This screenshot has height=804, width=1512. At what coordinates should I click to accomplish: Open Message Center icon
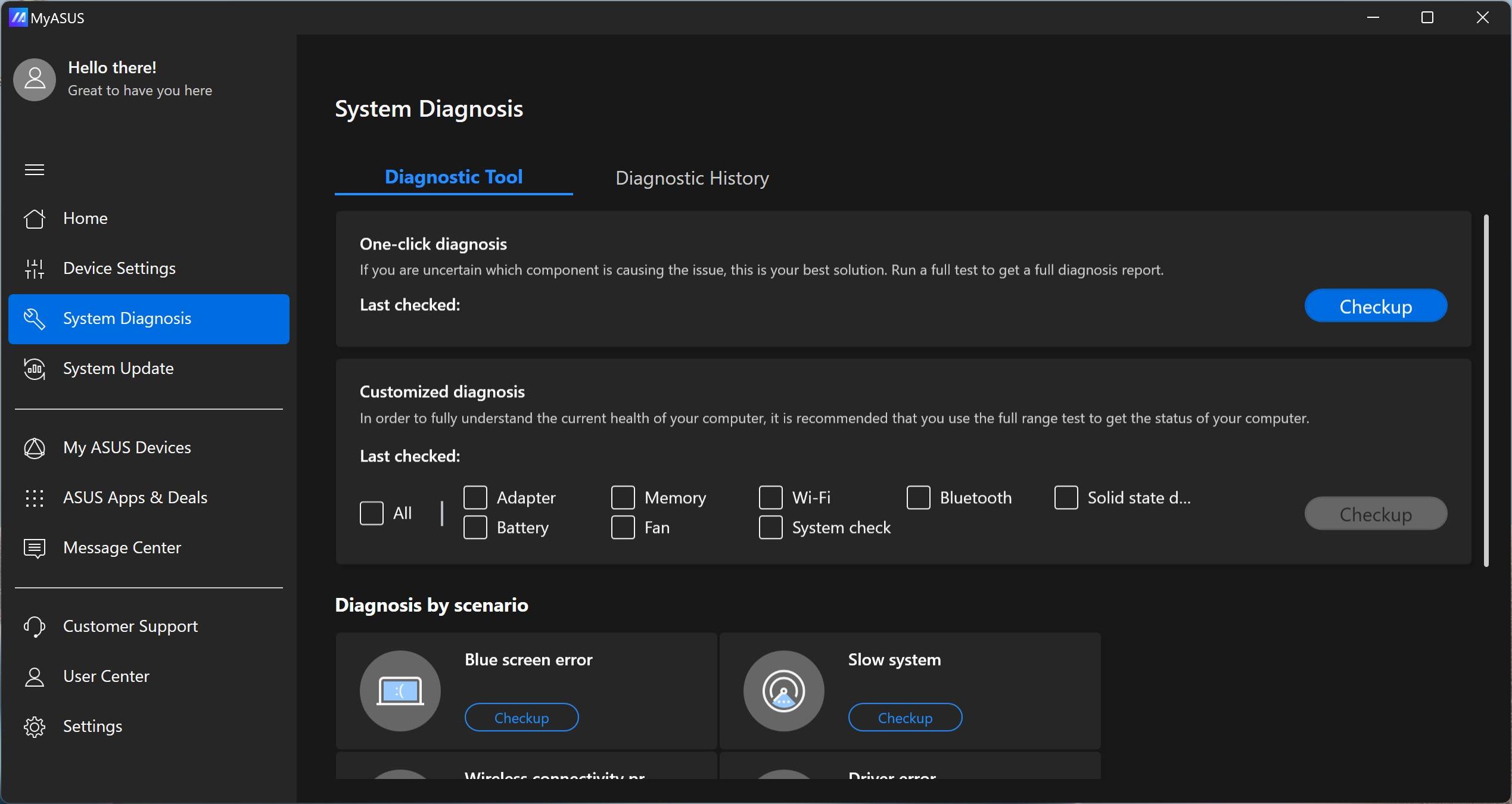pyautogui.click(x=35, y=548)
